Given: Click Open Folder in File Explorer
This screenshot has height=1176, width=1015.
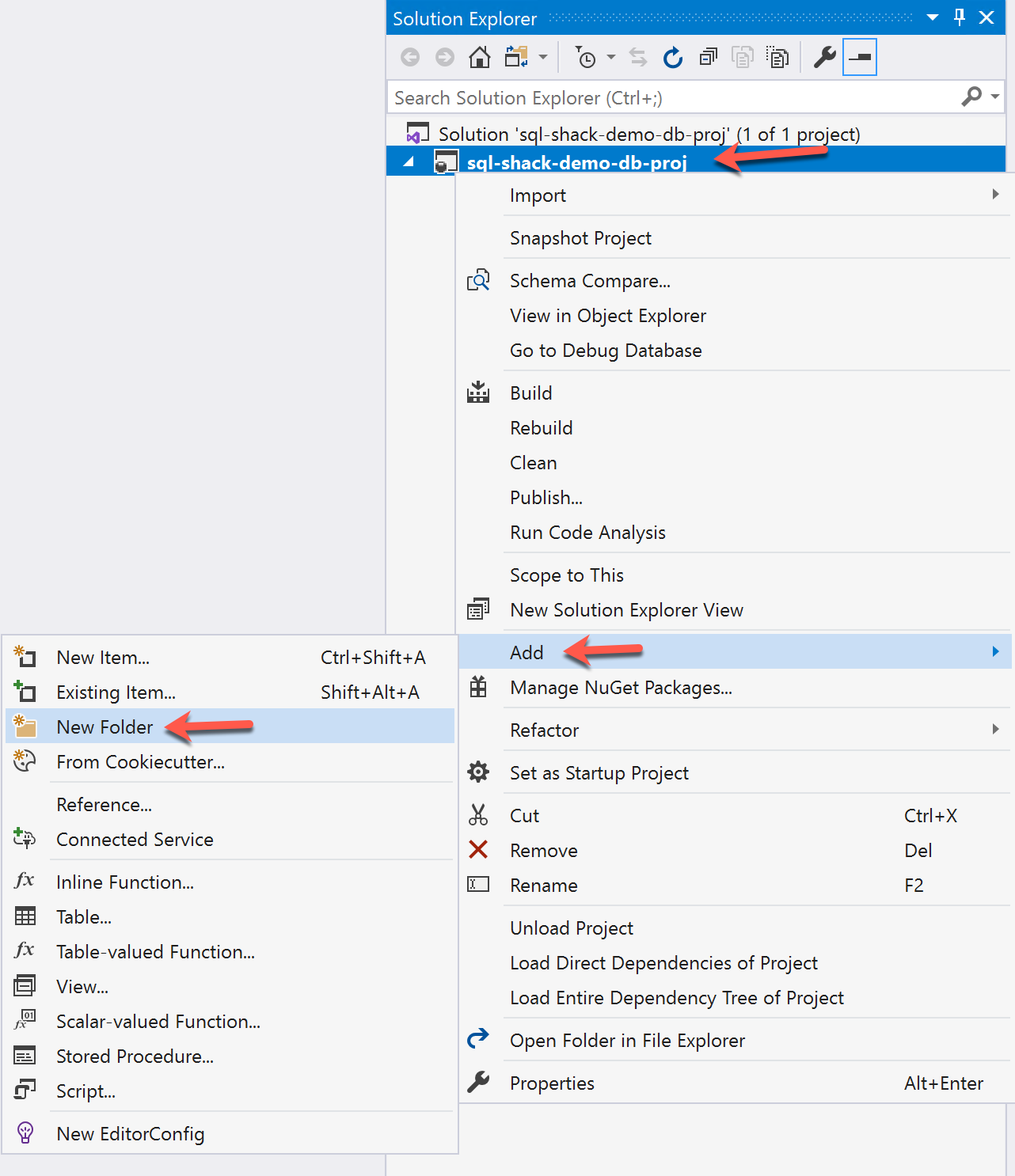Looking at the screenshot, I should [x=627, y=1040].
